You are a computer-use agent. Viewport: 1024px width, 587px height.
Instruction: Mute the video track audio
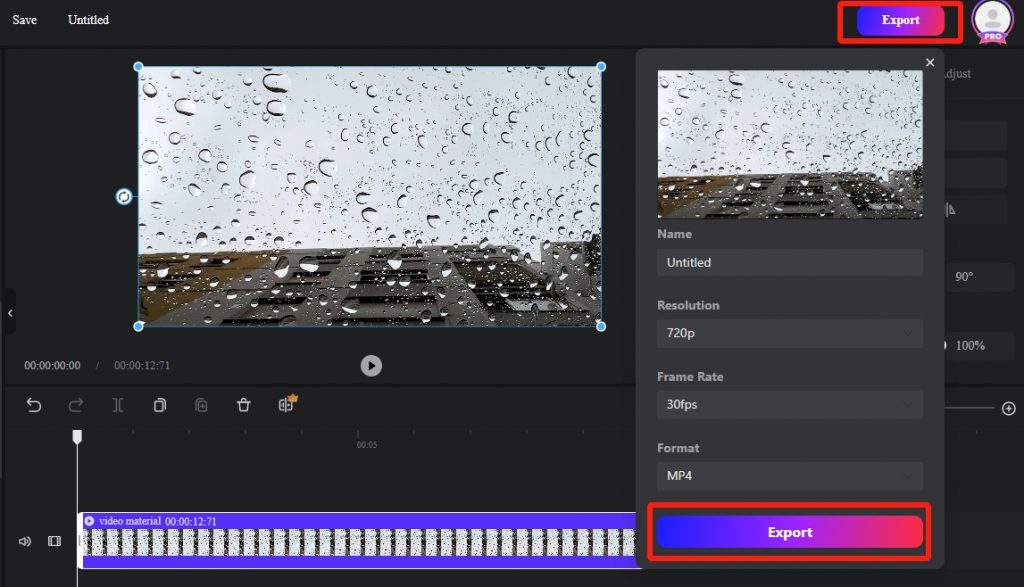[22, 541]
